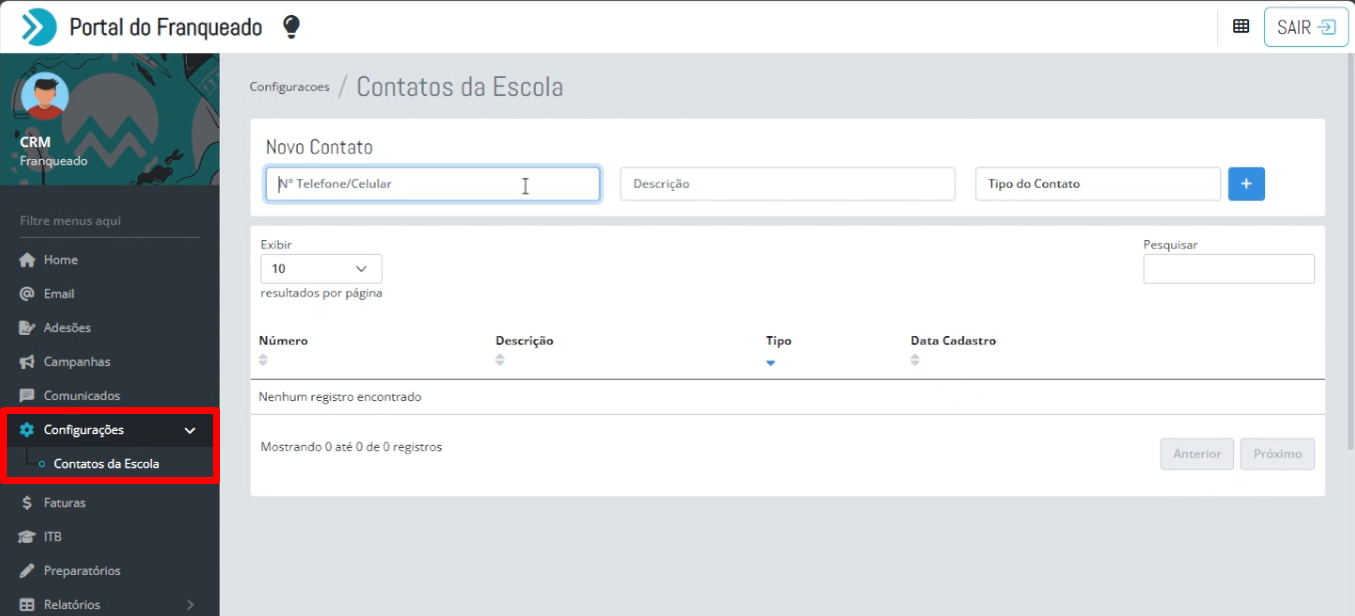Click the Preparatórios pencil icon

tap(27, 571)
